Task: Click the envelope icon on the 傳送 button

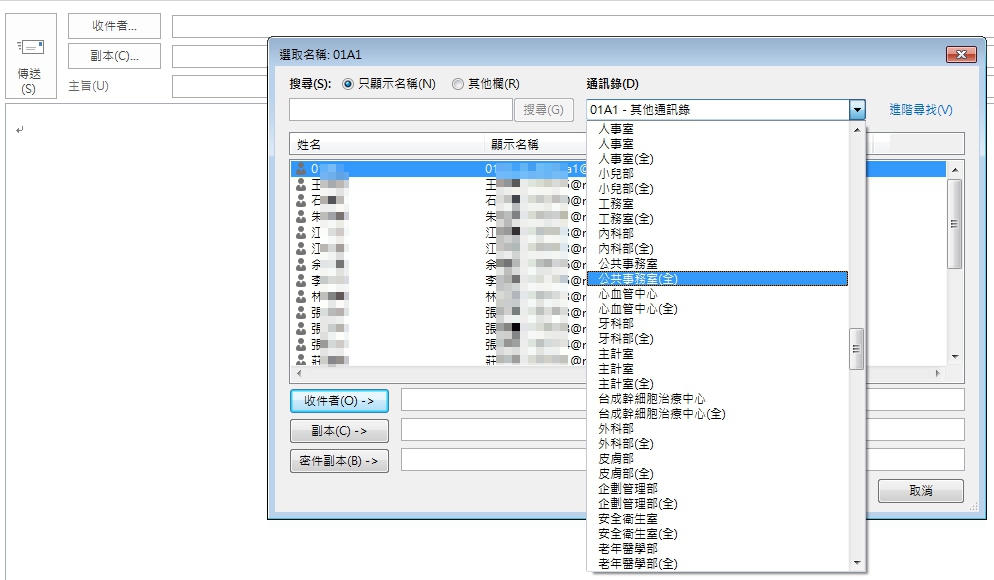Action: point(33,45)
